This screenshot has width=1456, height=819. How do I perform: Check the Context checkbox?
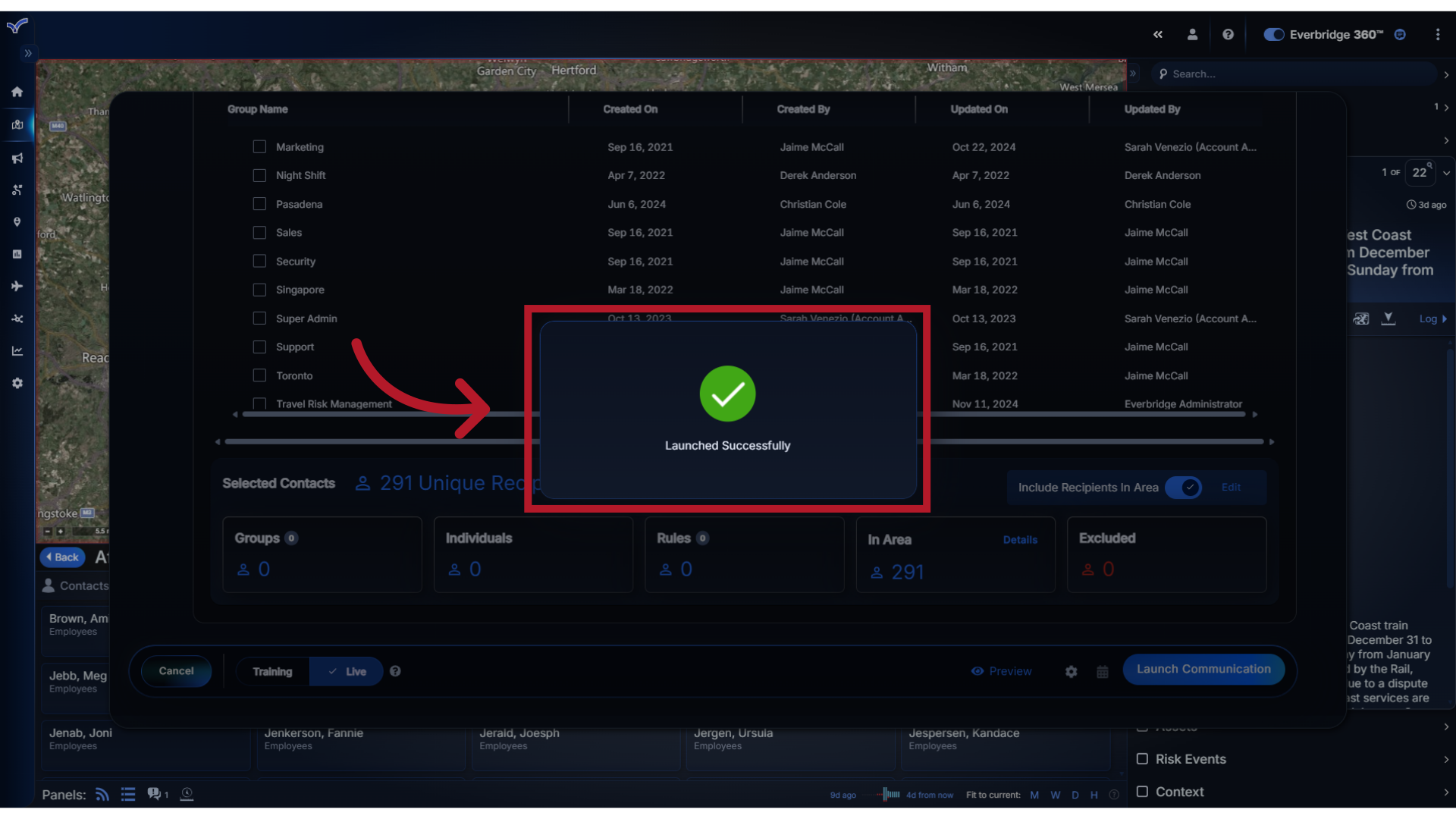[1142, 791]
